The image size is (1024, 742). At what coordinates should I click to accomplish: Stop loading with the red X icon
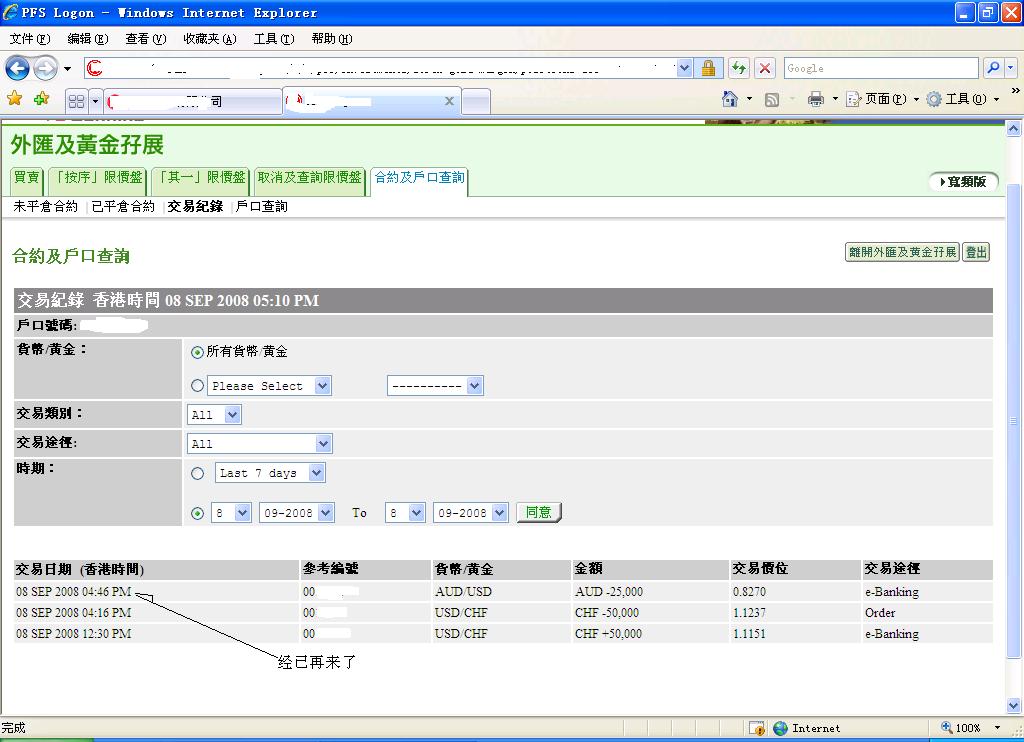(765, 68)
